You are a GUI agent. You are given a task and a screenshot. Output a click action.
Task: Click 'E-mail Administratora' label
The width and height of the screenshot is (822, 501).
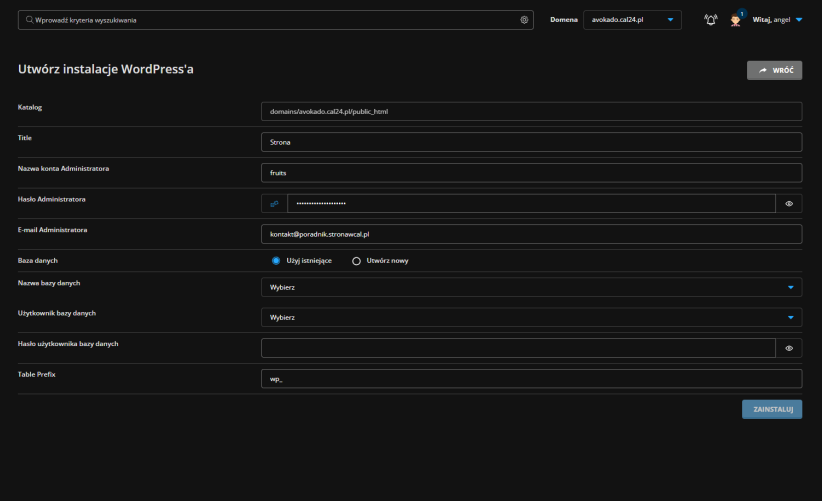point(52,230)
